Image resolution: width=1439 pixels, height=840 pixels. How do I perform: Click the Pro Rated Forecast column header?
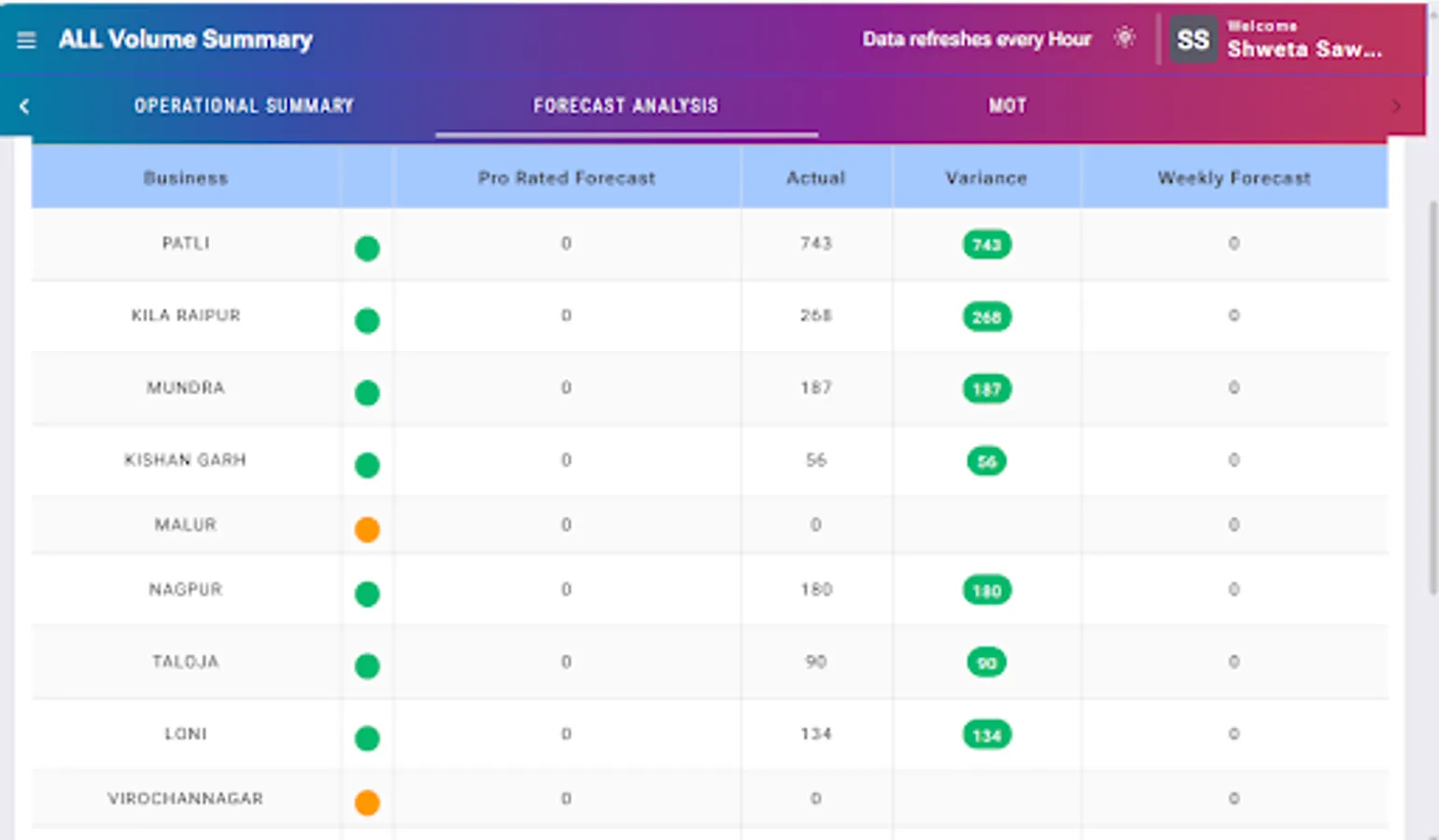click(x=567, y=178)
